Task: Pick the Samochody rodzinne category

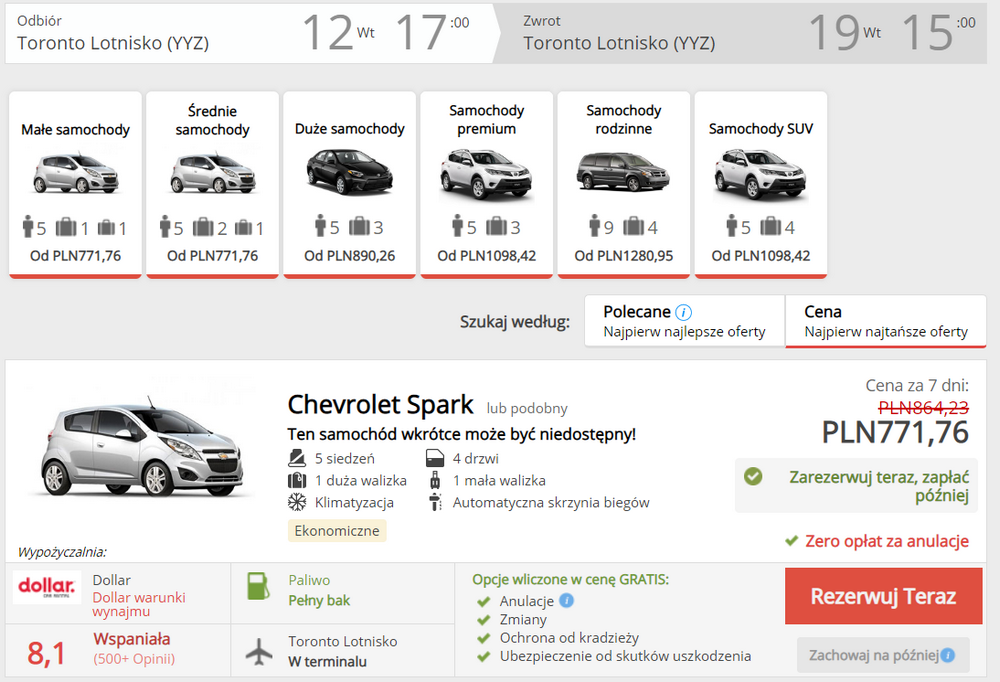Action: point(623,184)
